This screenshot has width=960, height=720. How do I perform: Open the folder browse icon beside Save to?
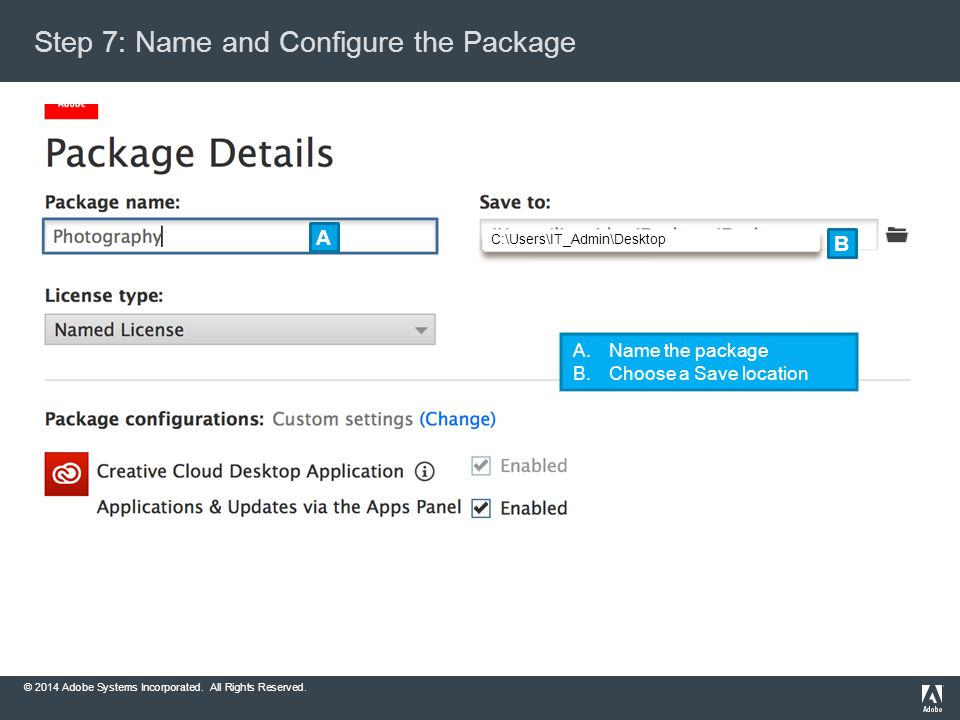tap(896, 234)
